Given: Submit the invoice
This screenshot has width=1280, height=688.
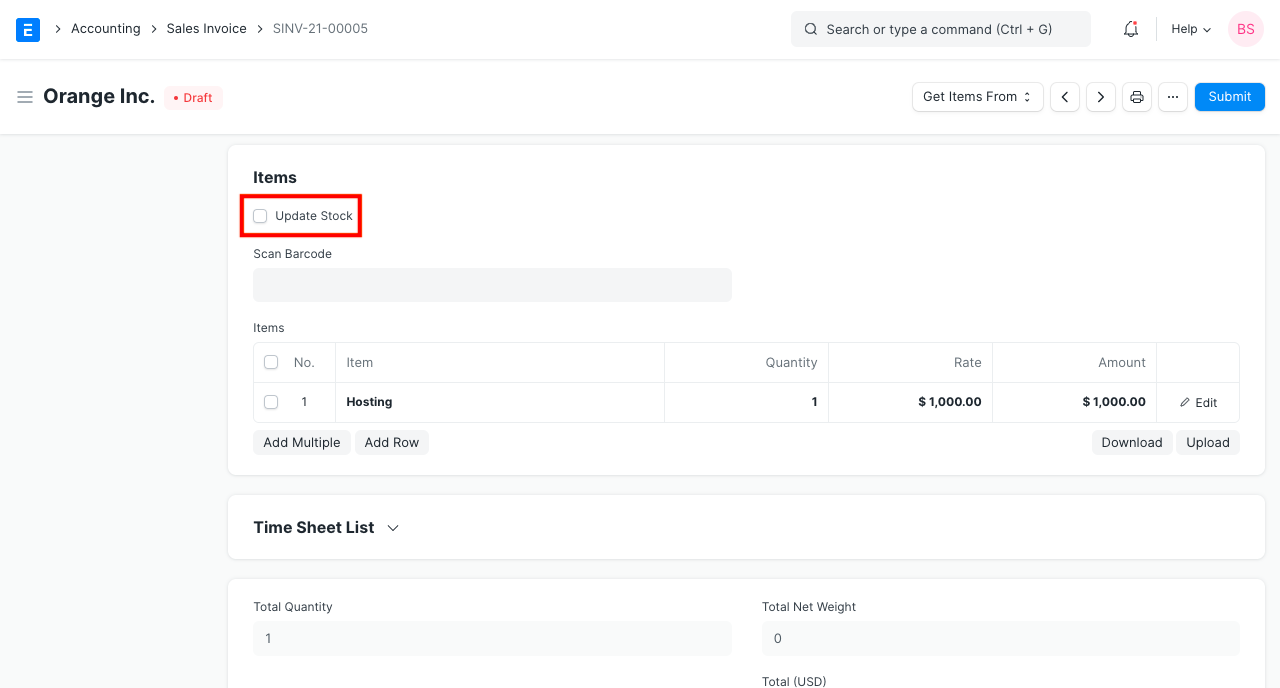Looking at the screenshot, I should coord(1229,96).
